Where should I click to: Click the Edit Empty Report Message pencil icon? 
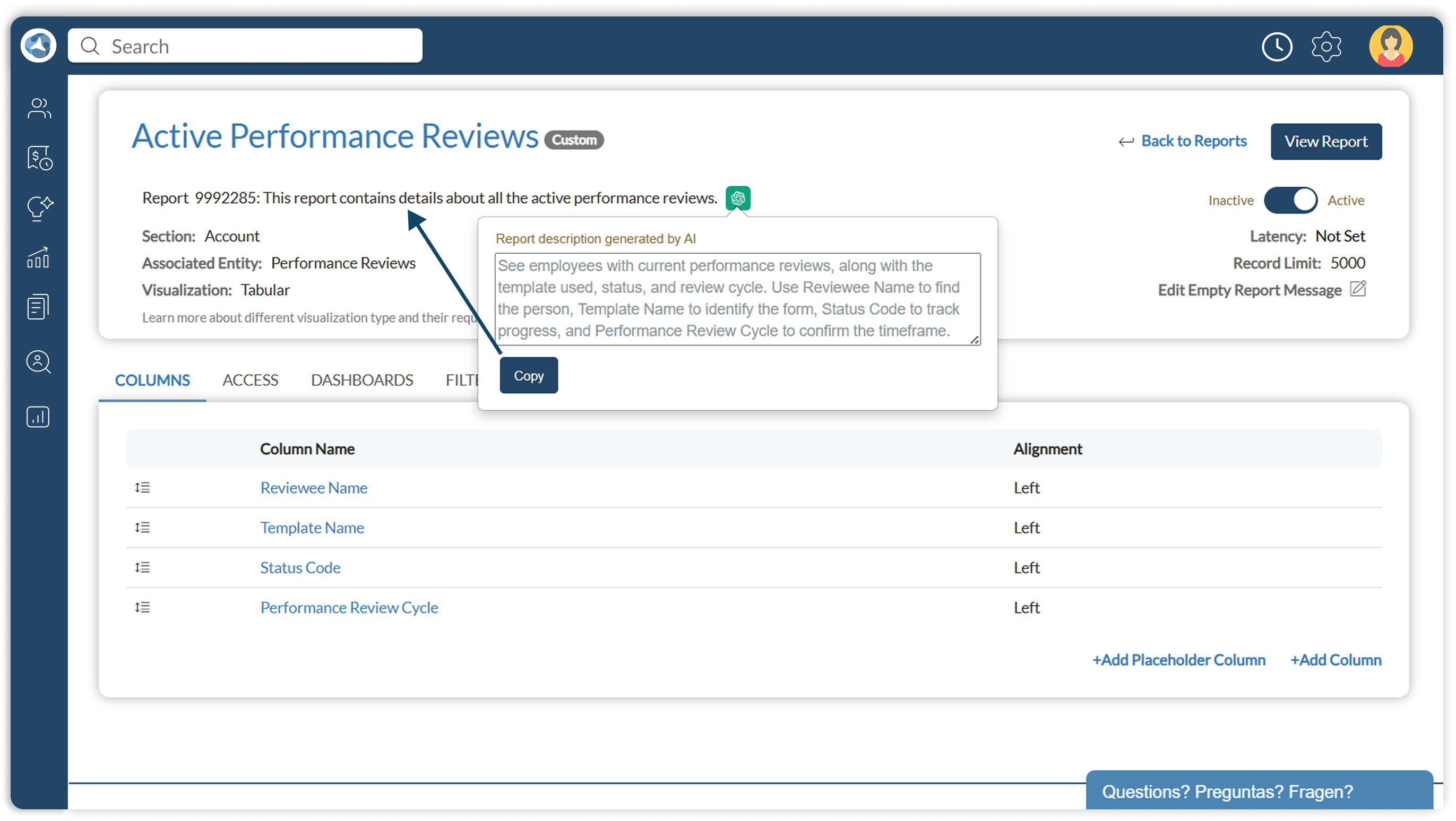1358,289
